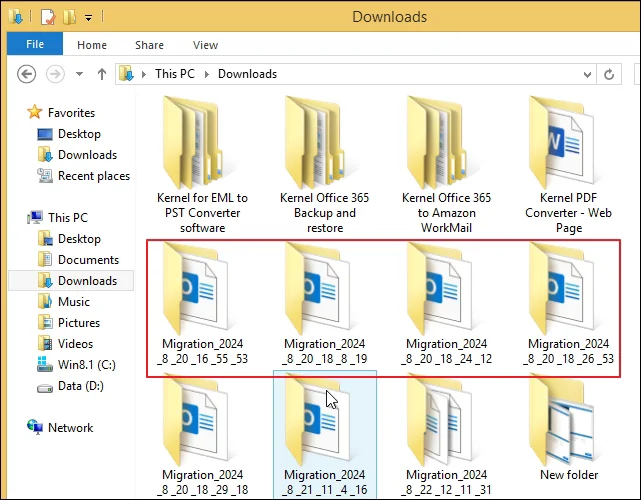The image size is (641, 500).
Task: Select Kernel Office 365 Backup and restore folder
Action: (x=325, y=164)
